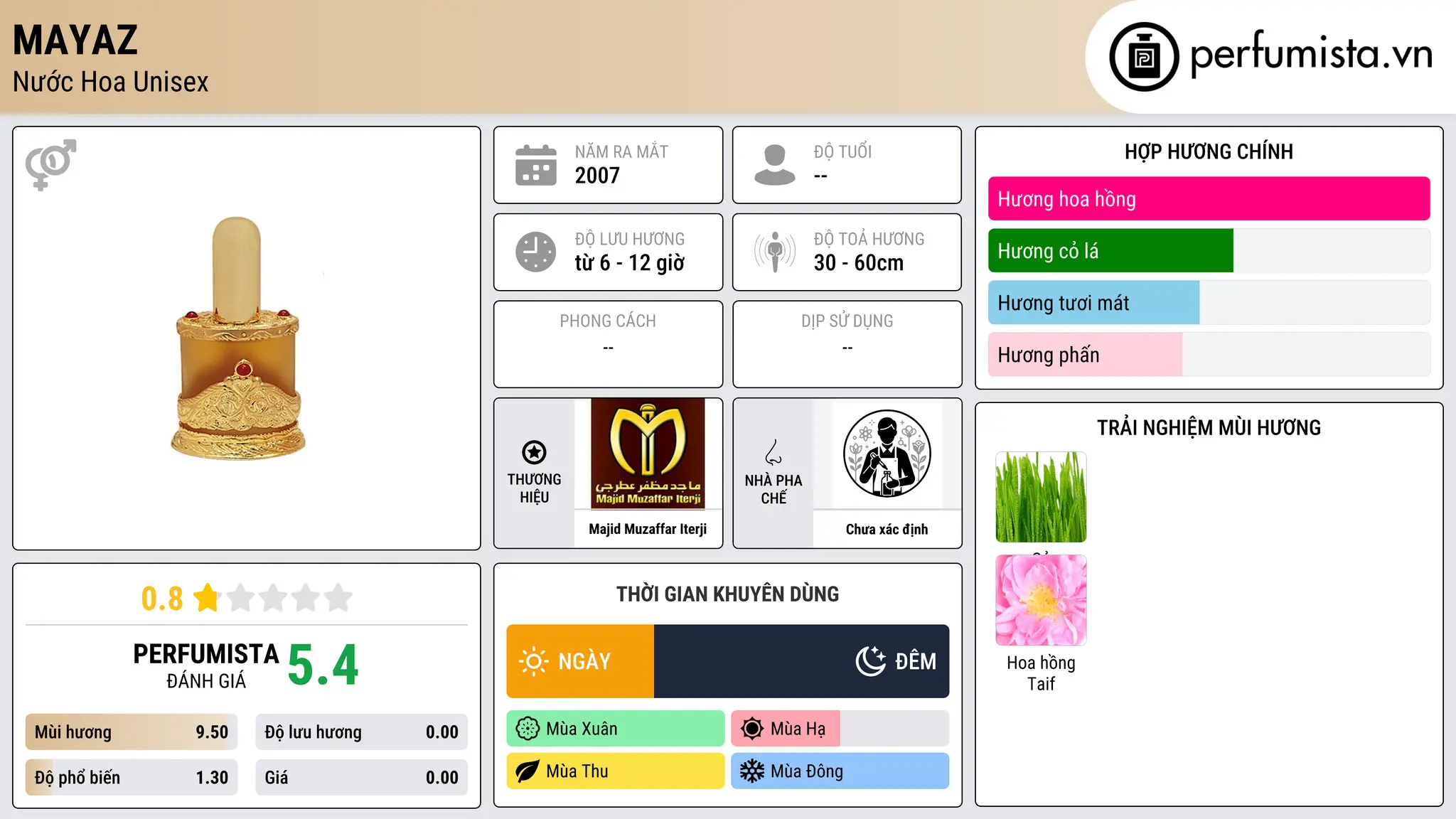Screen dimensions: 1456x819
Task: Click the Hương hoa hồng accord bar
Action: (1209, 199)
